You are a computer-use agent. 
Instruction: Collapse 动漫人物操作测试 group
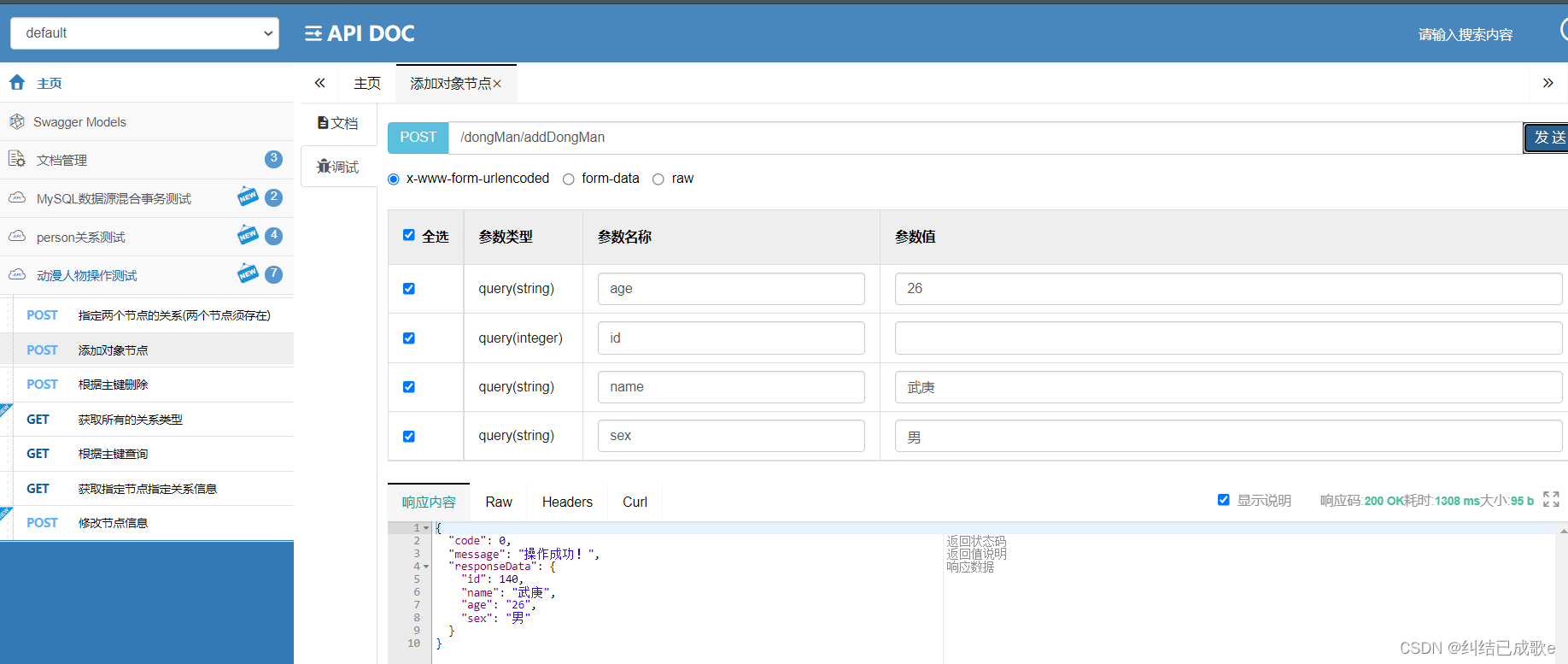pyautogui.click(x=147, y=275)
